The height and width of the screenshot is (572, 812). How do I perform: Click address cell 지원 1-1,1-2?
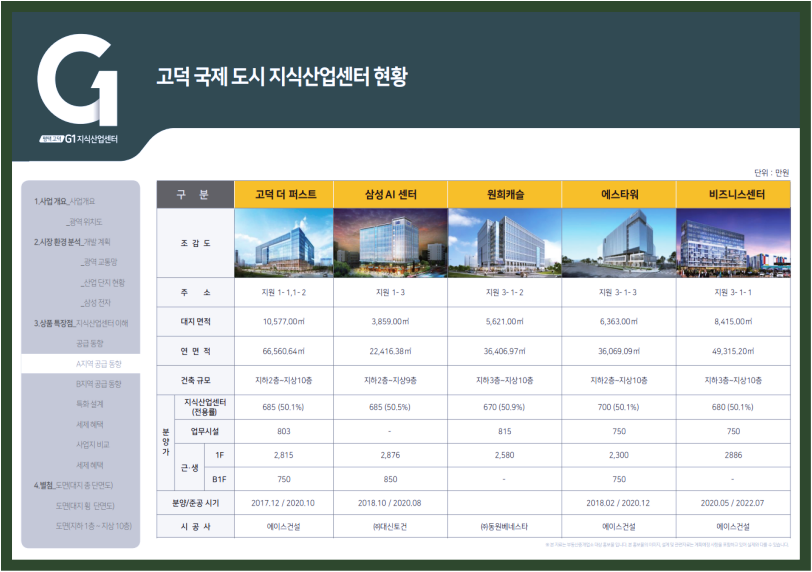pos(284,292)
